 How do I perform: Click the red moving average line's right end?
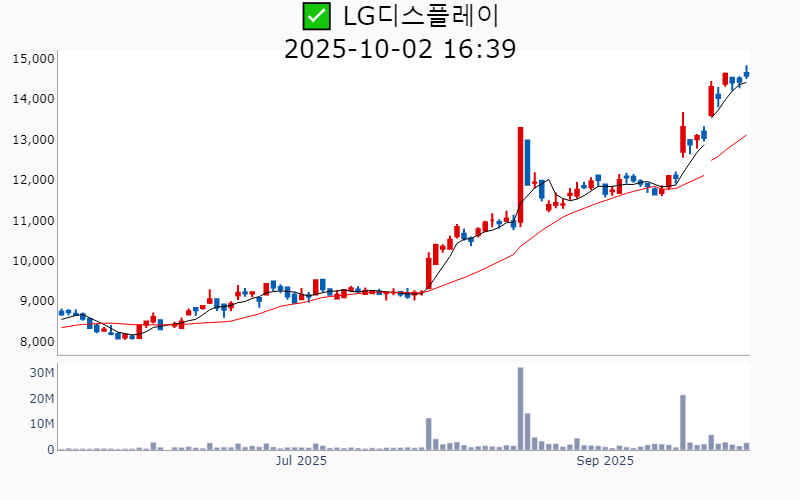(745, 135)
